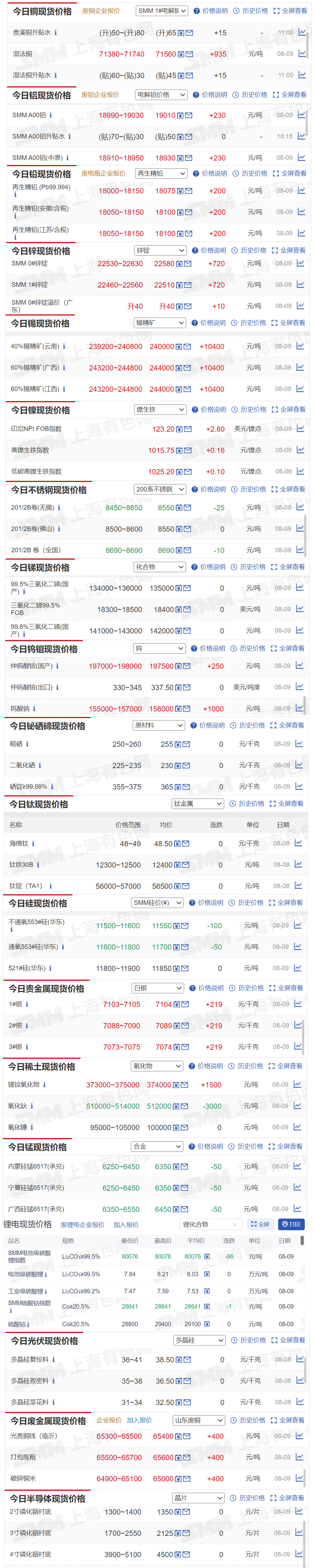Click the 平均价 column header in the lithium table

pos(196,1241)
